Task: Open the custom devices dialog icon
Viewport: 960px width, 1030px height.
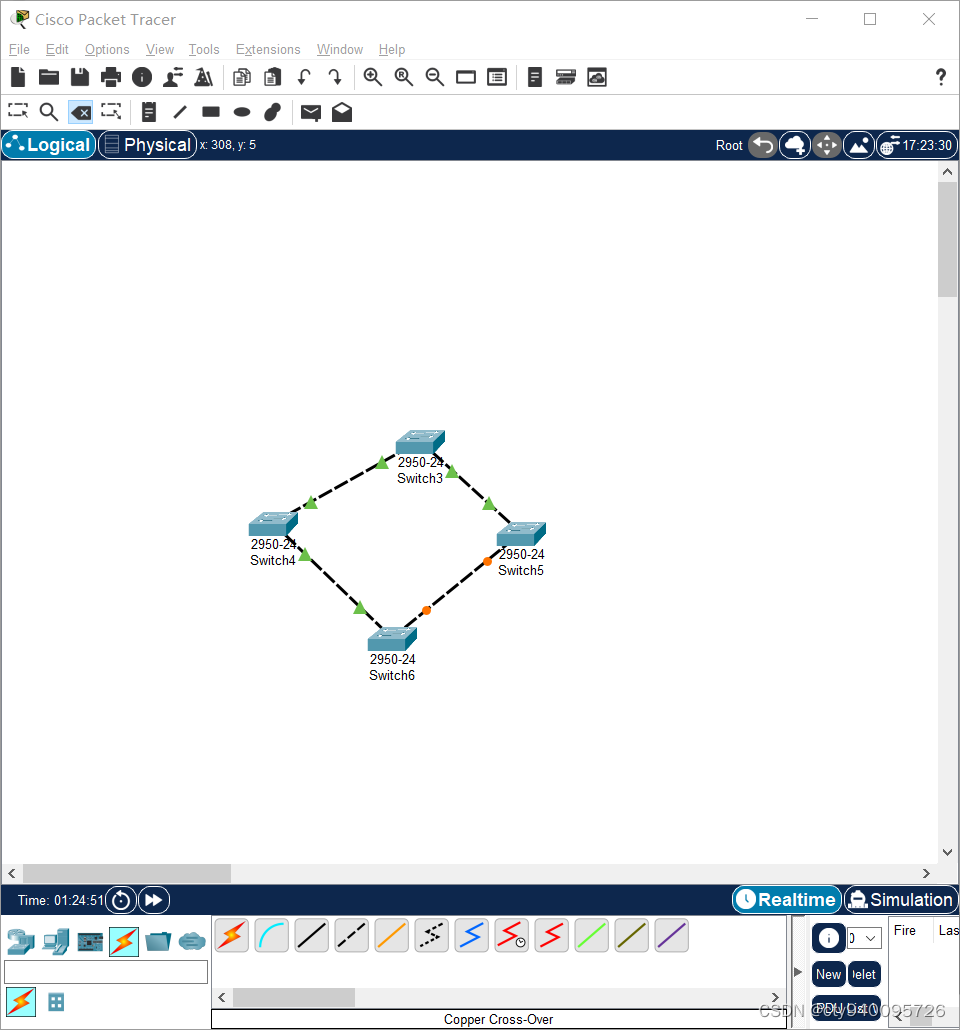Action: (497, 78)
